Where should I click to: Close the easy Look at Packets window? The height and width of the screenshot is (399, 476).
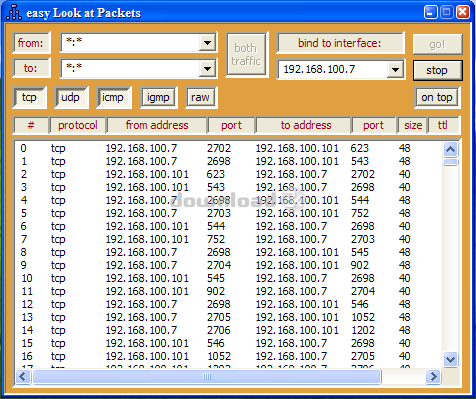point(463,12)
